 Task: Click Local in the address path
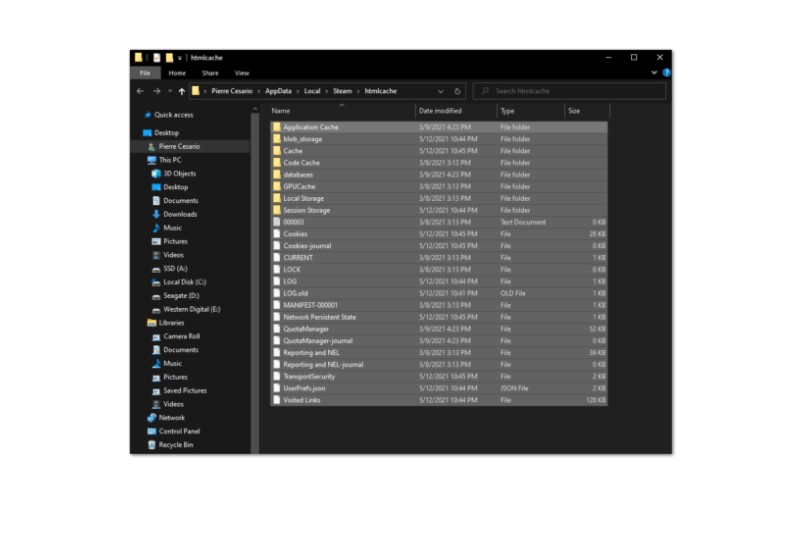(x=312, y=91)
